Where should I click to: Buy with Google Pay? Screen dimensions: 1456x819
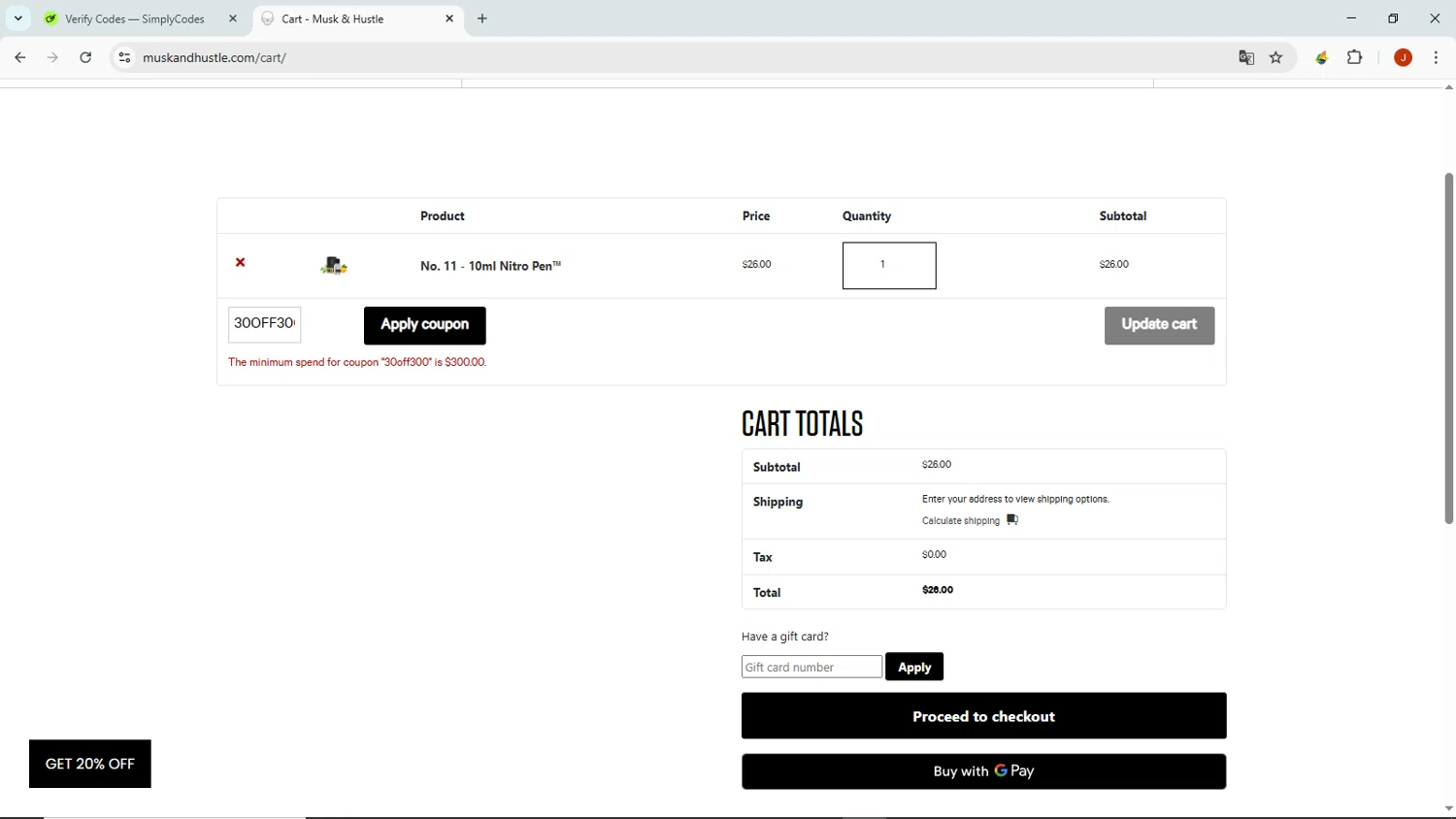983,771
